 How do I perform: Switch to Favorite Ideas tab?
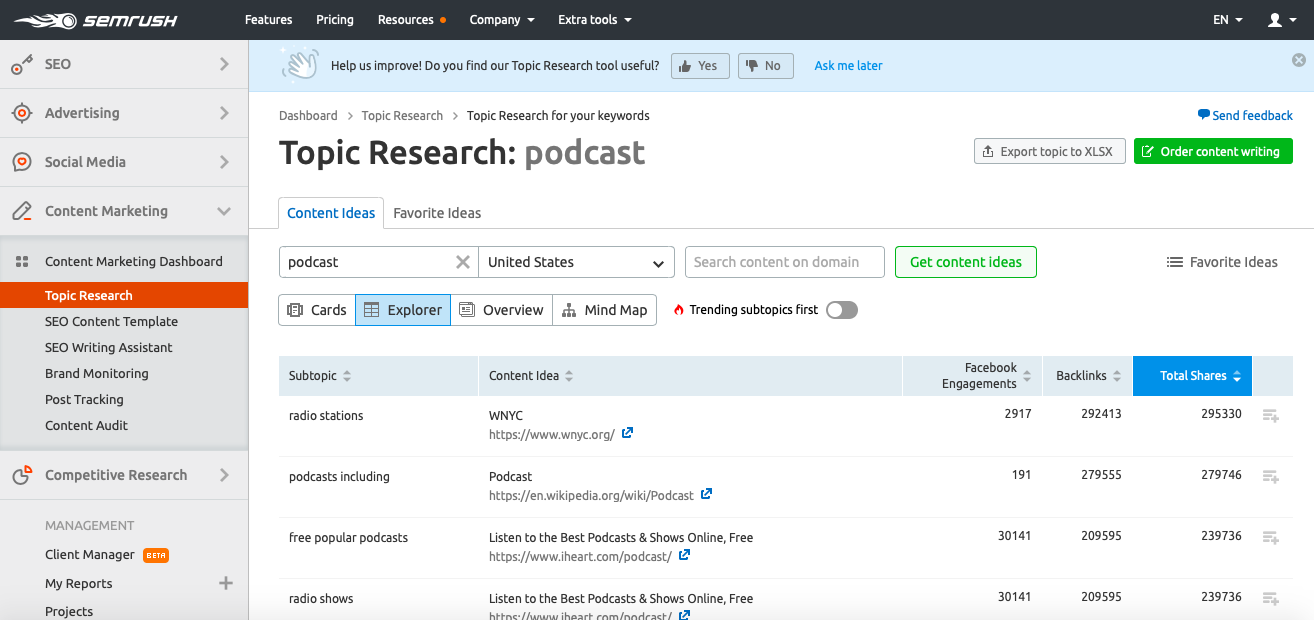[437, 213]
